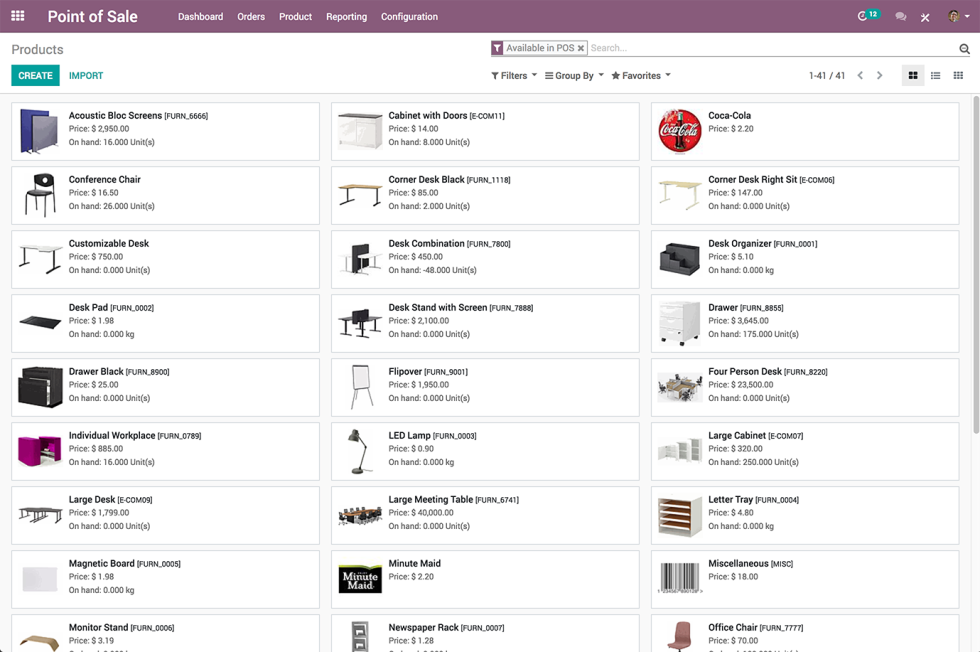Click the next page chevron
Viewport: 980px width, 652px height.
click(x=879, y=75)
